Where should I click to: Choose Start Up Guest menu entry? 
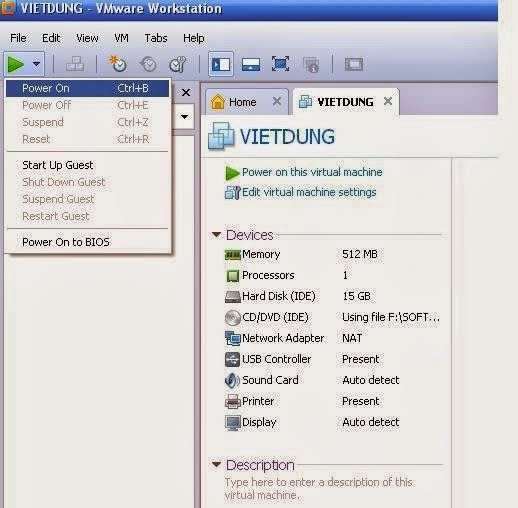click(87, 165)
